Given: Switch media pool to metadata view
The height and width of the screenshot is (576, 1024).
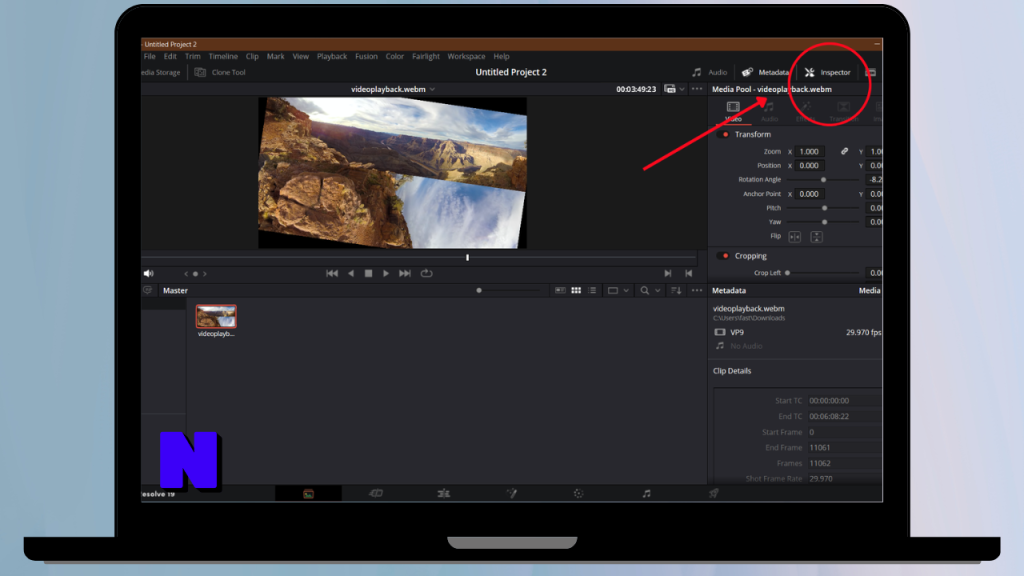Looking at the screenshot, I should pos(560,291).
